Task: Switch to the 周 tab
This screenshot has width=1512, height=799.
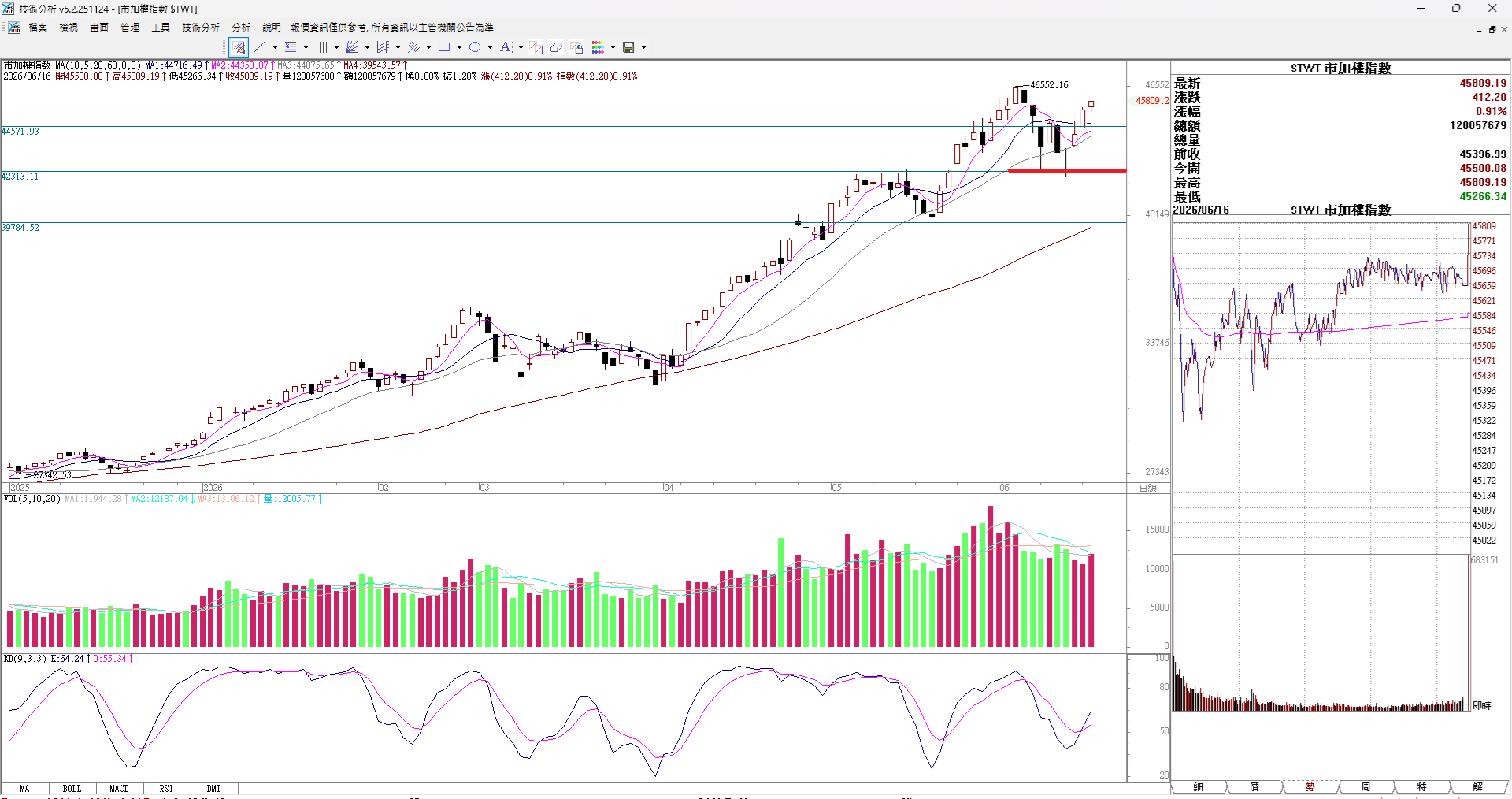Action: pyautogui.click(x=1366, y=786)
